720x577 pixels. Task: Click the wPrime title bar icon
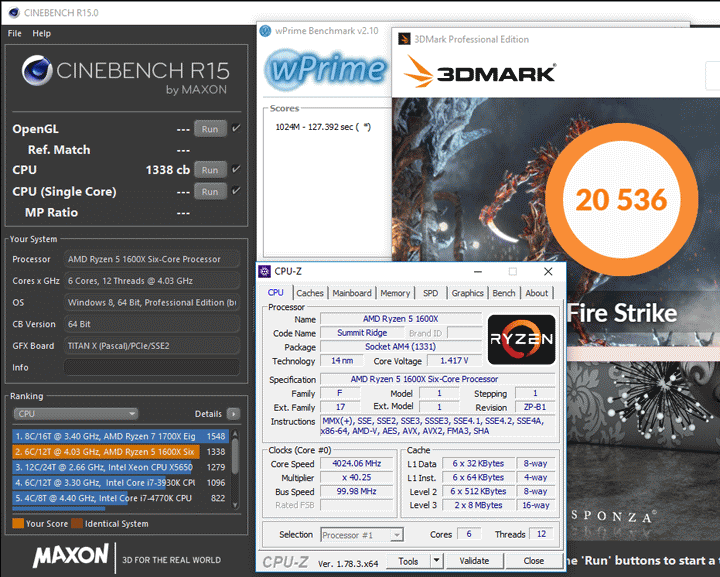(x=265, y=31)
